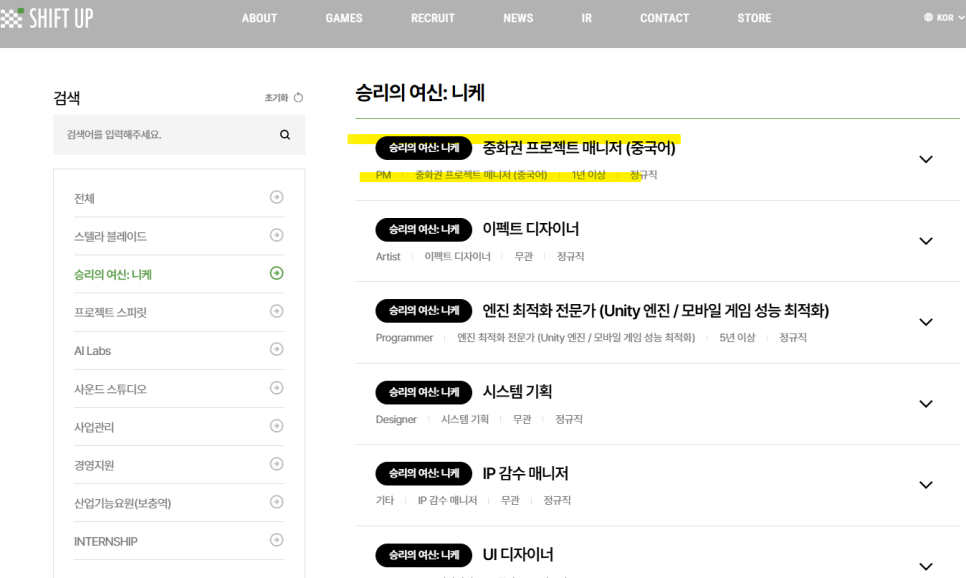
Task: Expand the 이펙트 디자이너 job posting chevron
Action: [925, 241]
